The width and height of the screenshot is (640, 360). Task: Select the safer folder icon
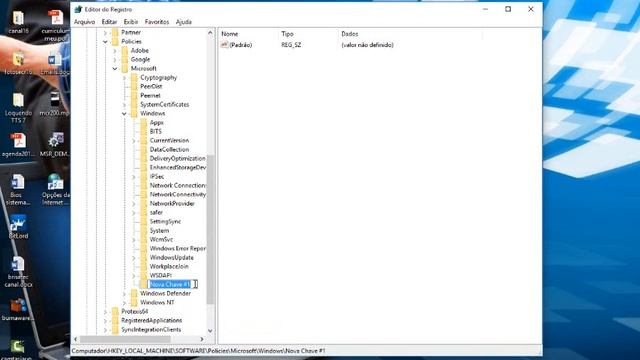coord(144,213)
